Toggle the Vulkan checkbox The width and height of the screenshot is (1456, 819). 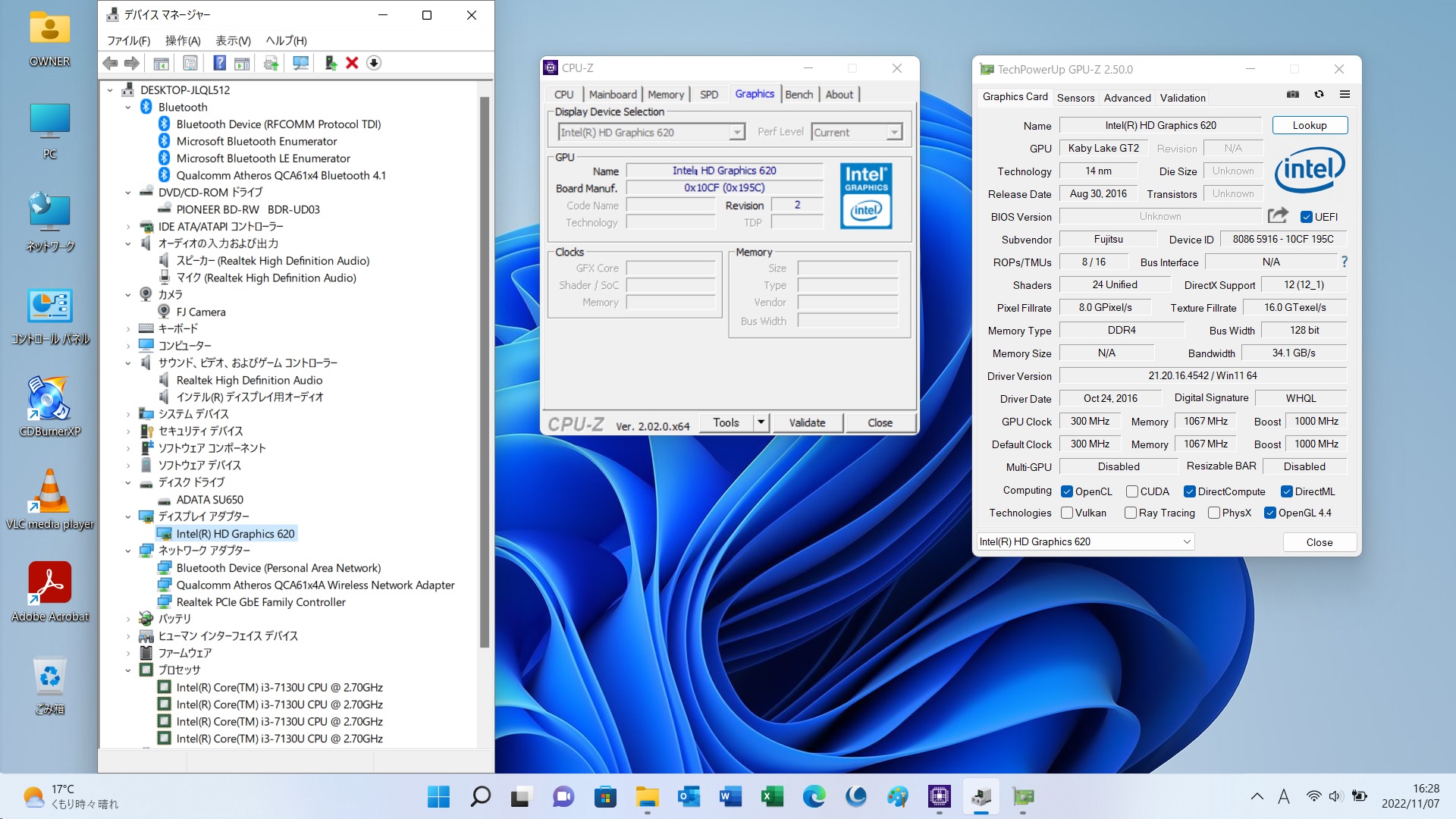(x=1067, y=513)
